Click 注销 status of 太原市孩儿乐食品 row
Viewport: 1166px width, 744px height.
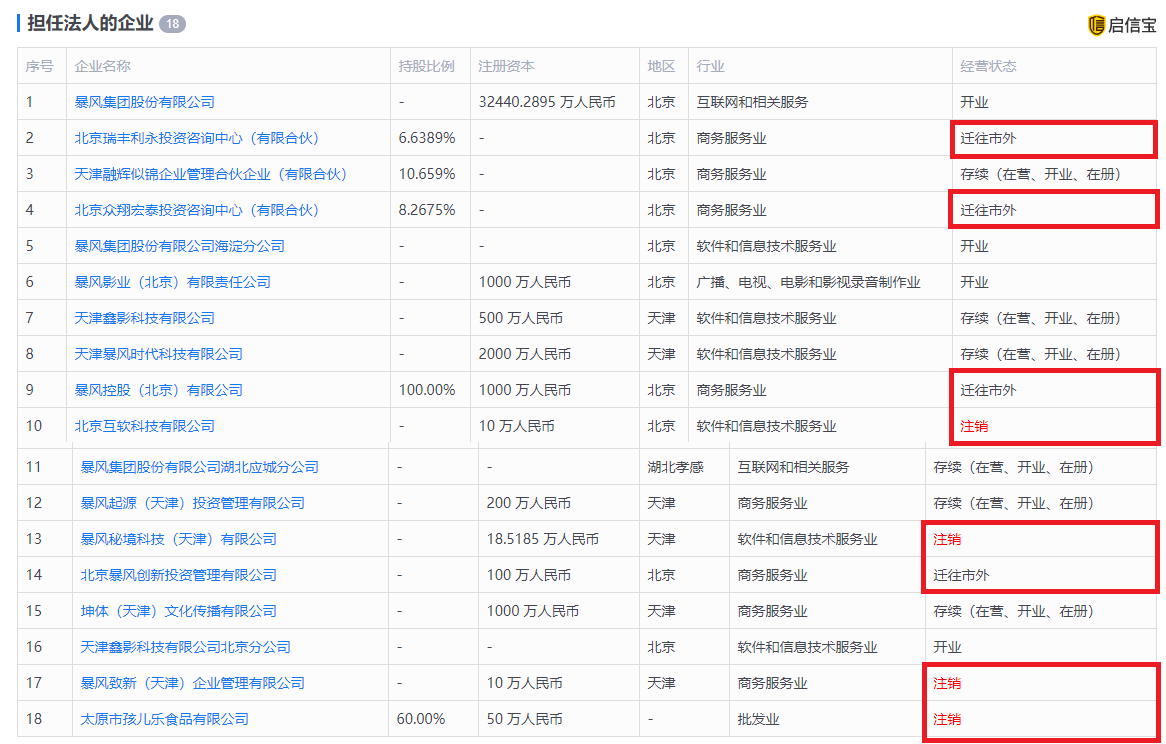[947, 719]
